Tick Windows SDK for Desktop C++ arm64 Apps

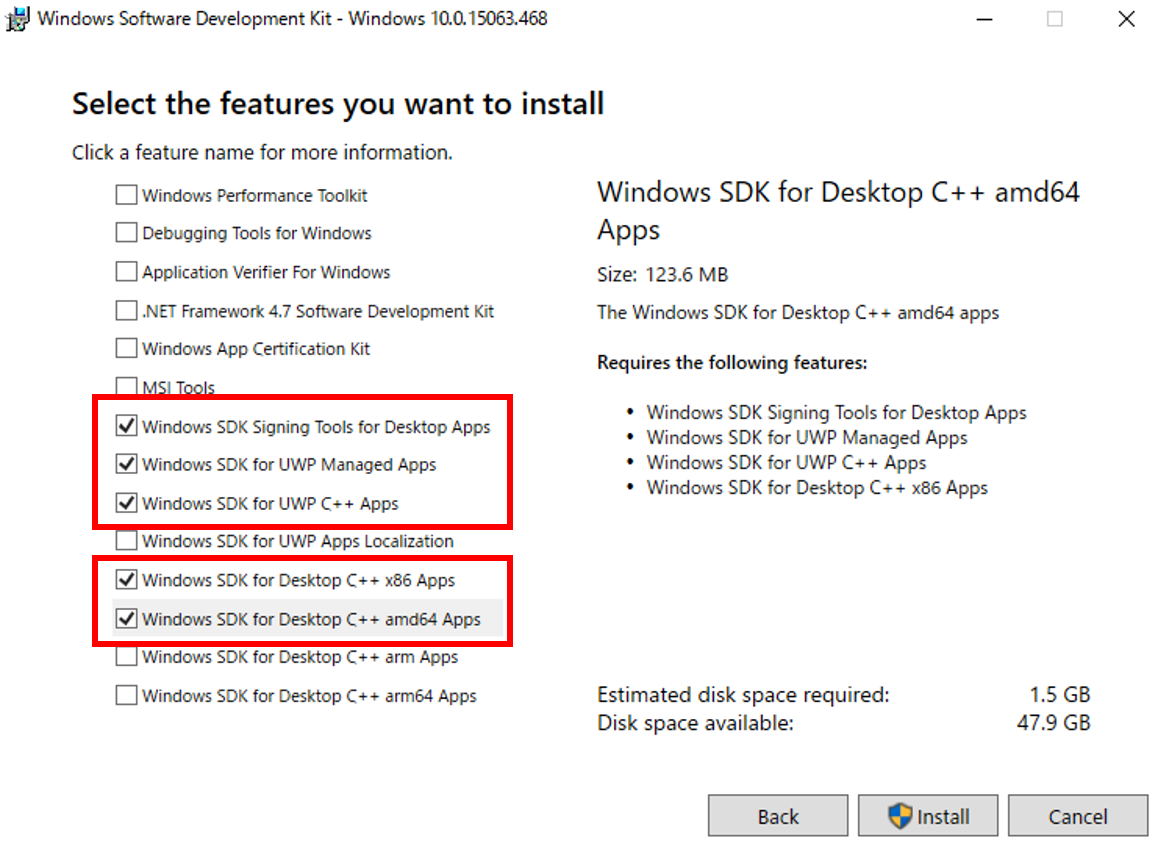(126, 695)
